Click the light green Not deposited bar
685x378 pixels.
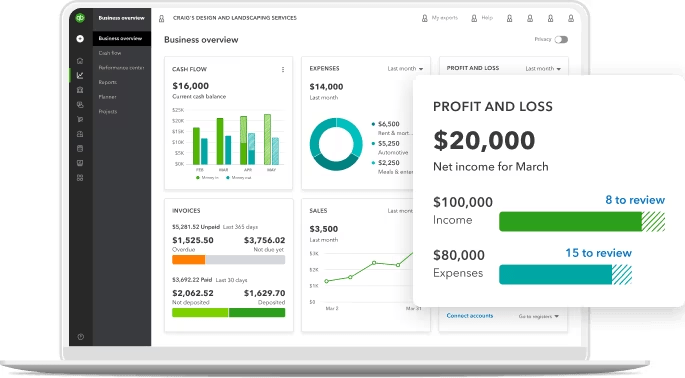(x=200, y=313)
